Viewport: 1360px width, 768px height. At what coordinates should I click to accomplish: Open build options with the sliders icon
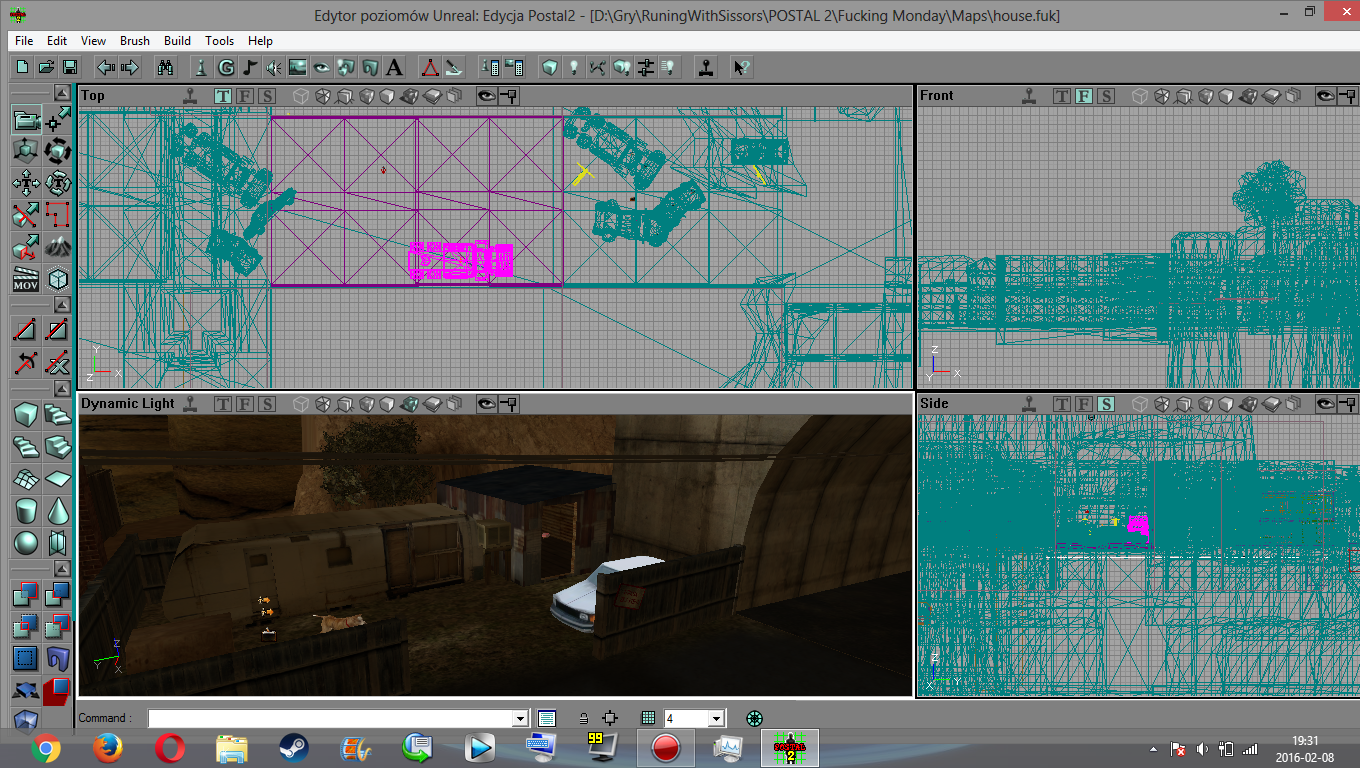point(646,67)
